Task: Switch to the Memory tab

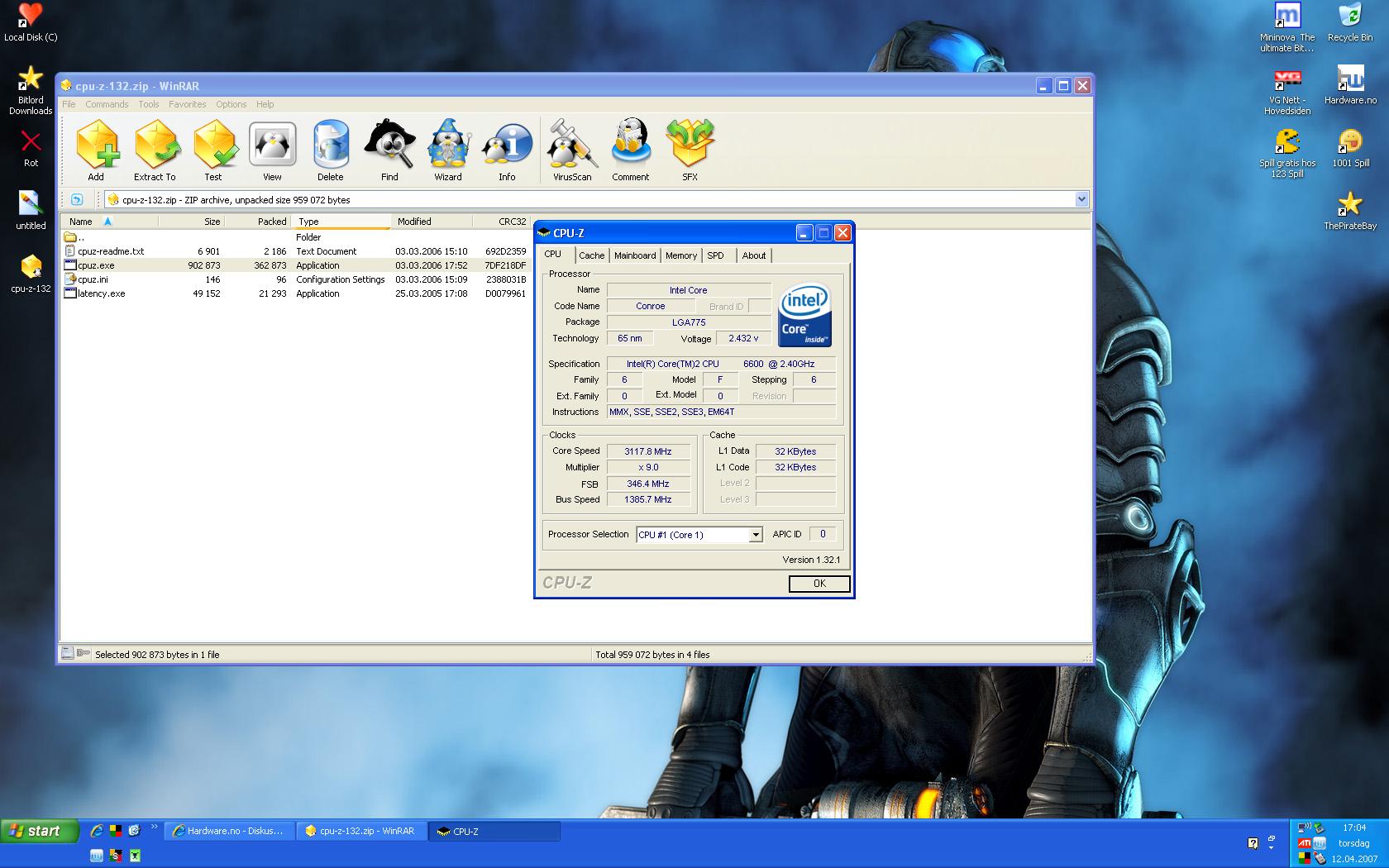Action: 681,255
